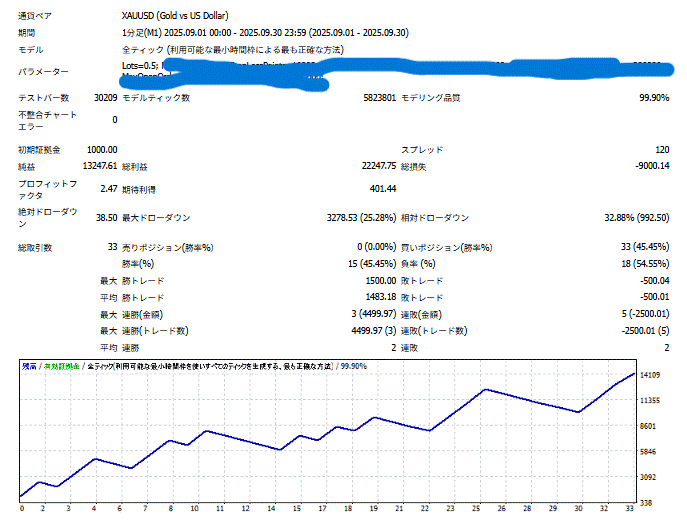The width and height of the screenshot is (687, 520).
Task: Click the プロフィットファクタ value 2.47
Action: click(108, 187)
